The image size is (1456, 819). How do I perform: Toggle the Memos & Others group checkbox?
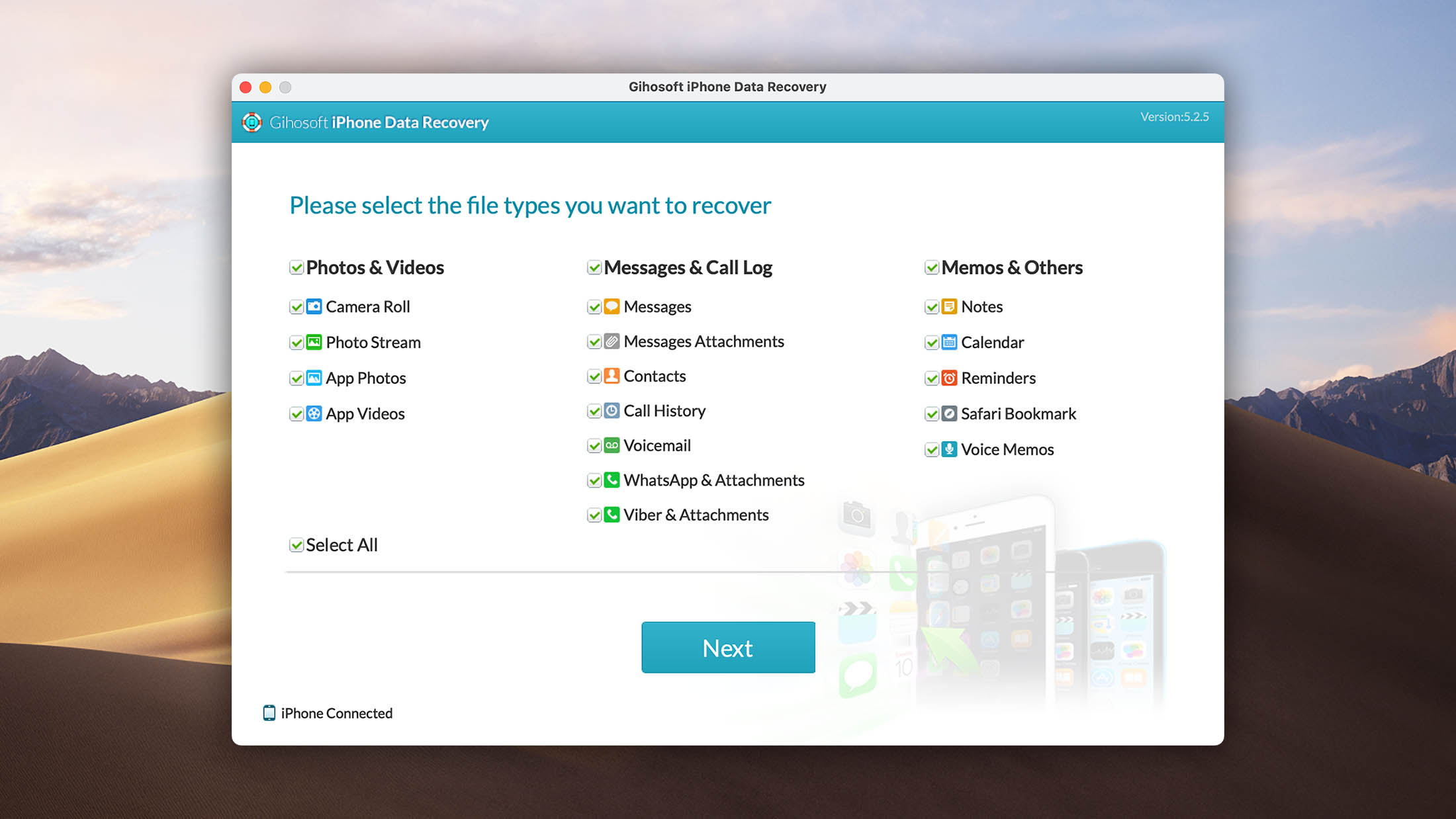pos(932,267)
